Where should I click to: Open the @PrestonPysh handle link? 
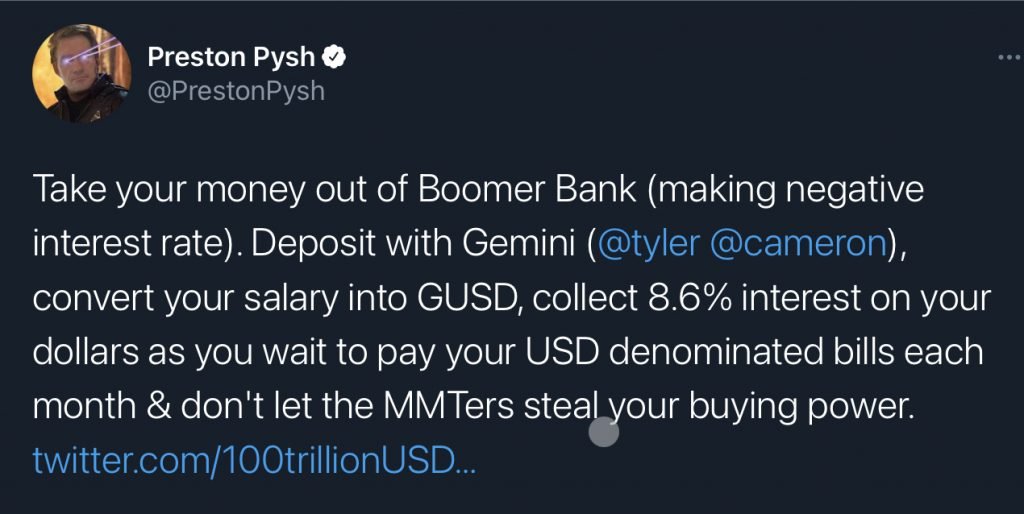coord(236,91)
